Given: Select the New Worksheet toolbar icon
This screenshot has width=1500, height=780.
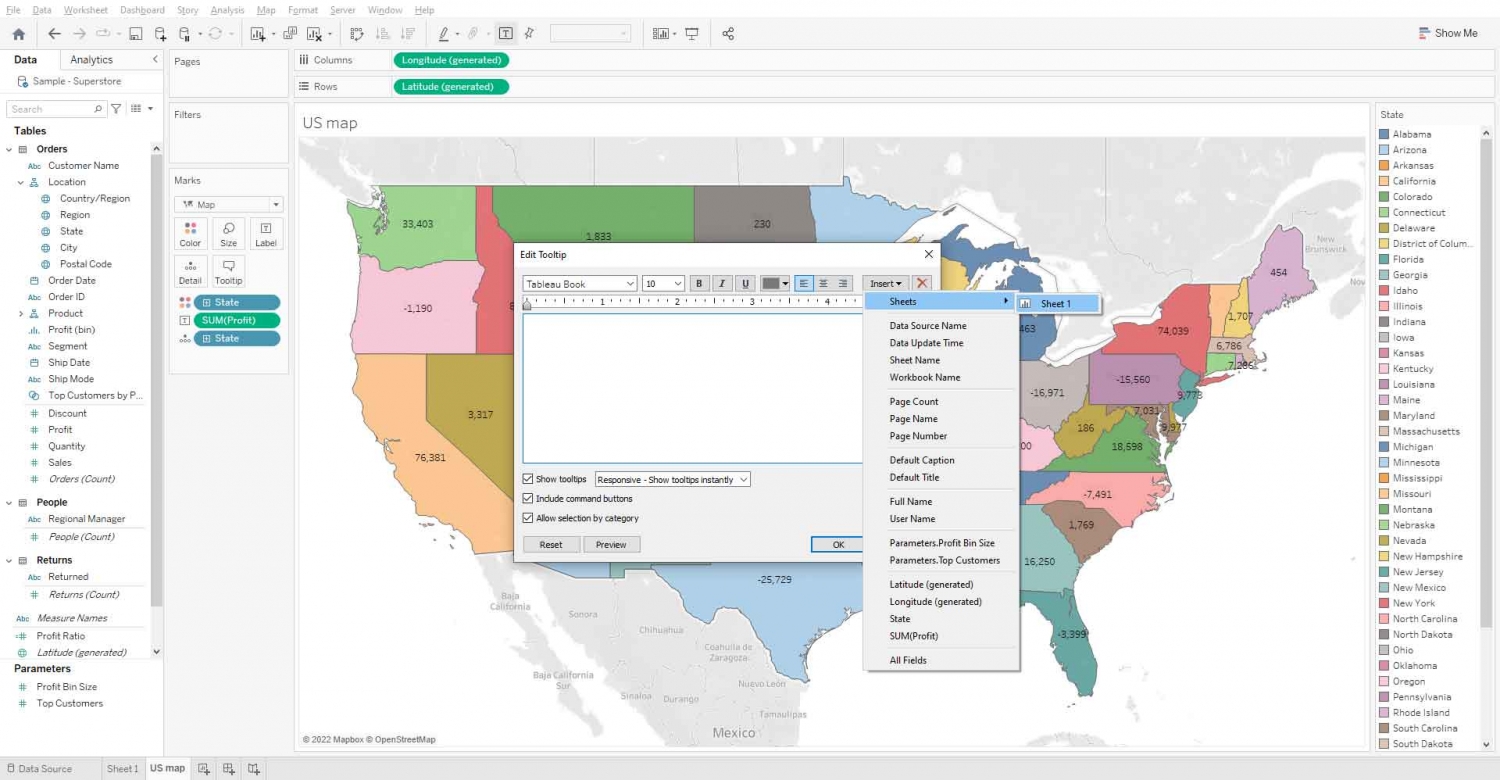Looking at the screenshot, I should point(257,33).
